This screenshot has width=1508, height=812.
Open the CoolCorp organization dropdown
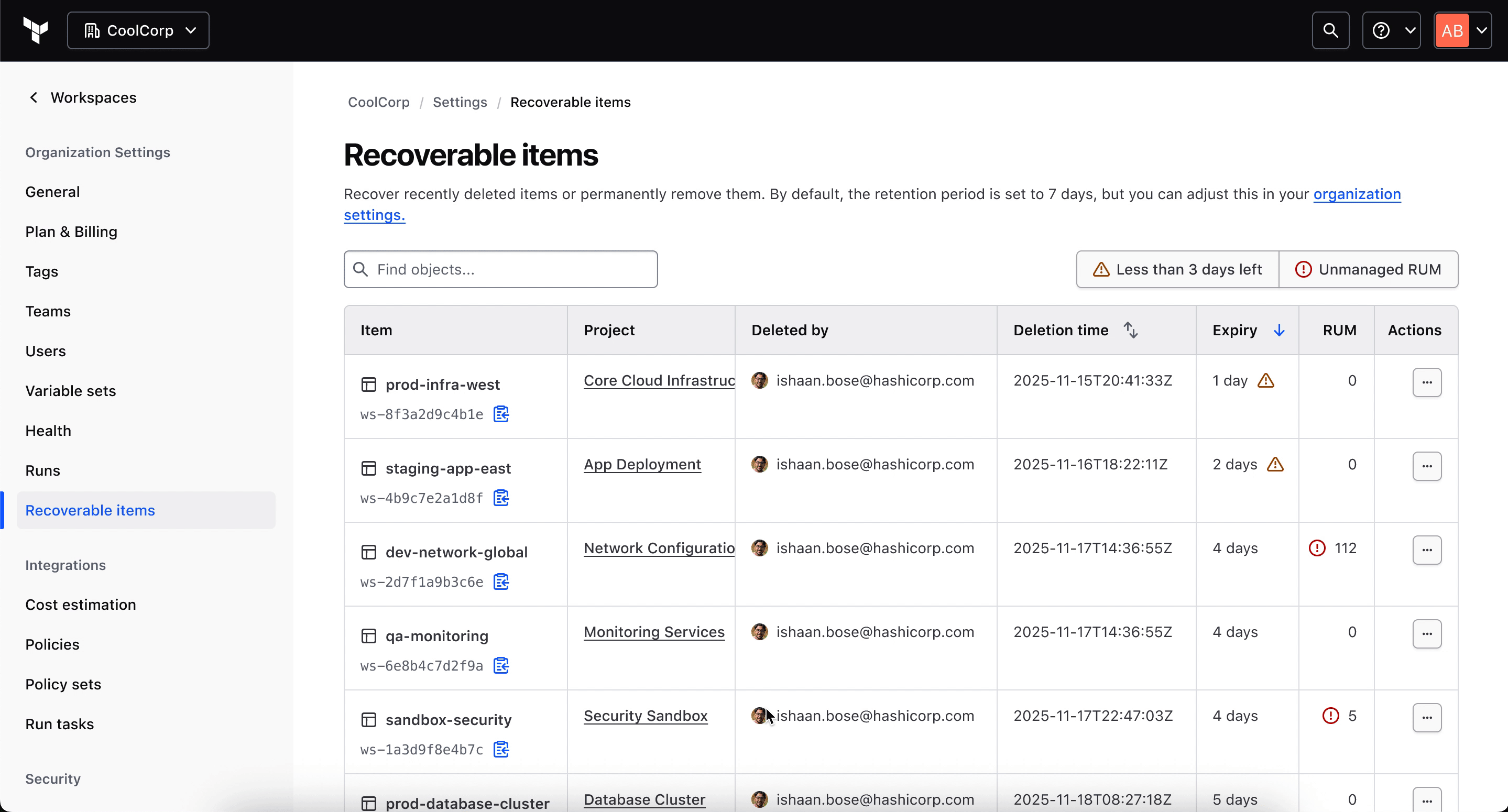click(x=138, y=30)
